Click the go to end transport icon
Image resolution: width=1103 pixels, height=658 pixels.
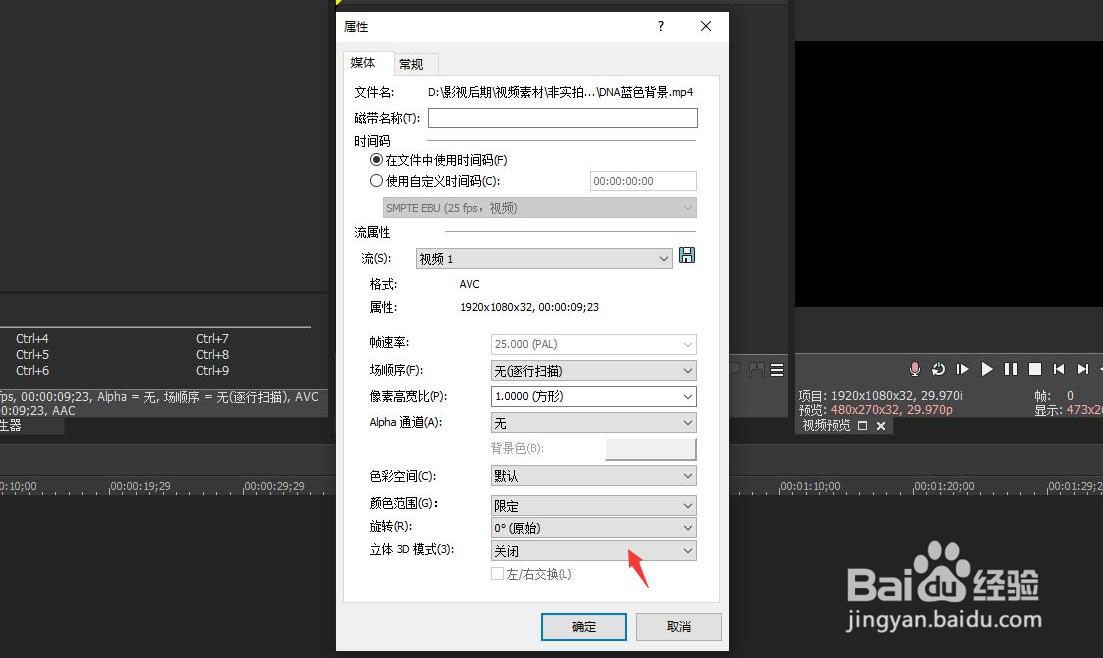[1082, 369]
